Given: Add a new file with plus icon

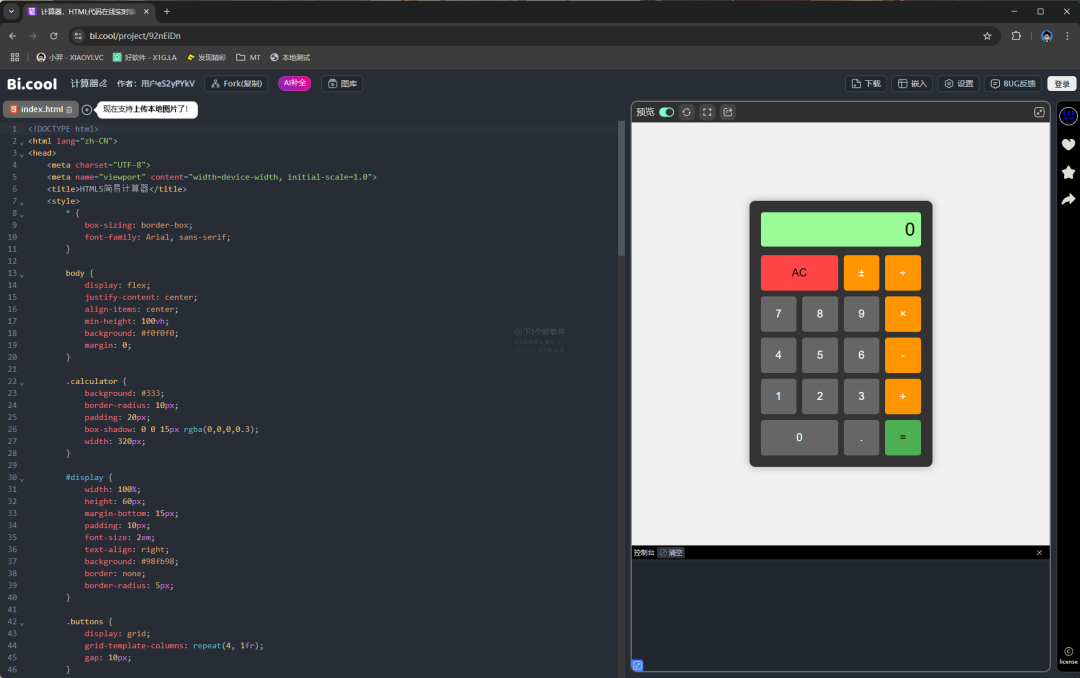Looking at the screenshot, I should pos(87,109).
